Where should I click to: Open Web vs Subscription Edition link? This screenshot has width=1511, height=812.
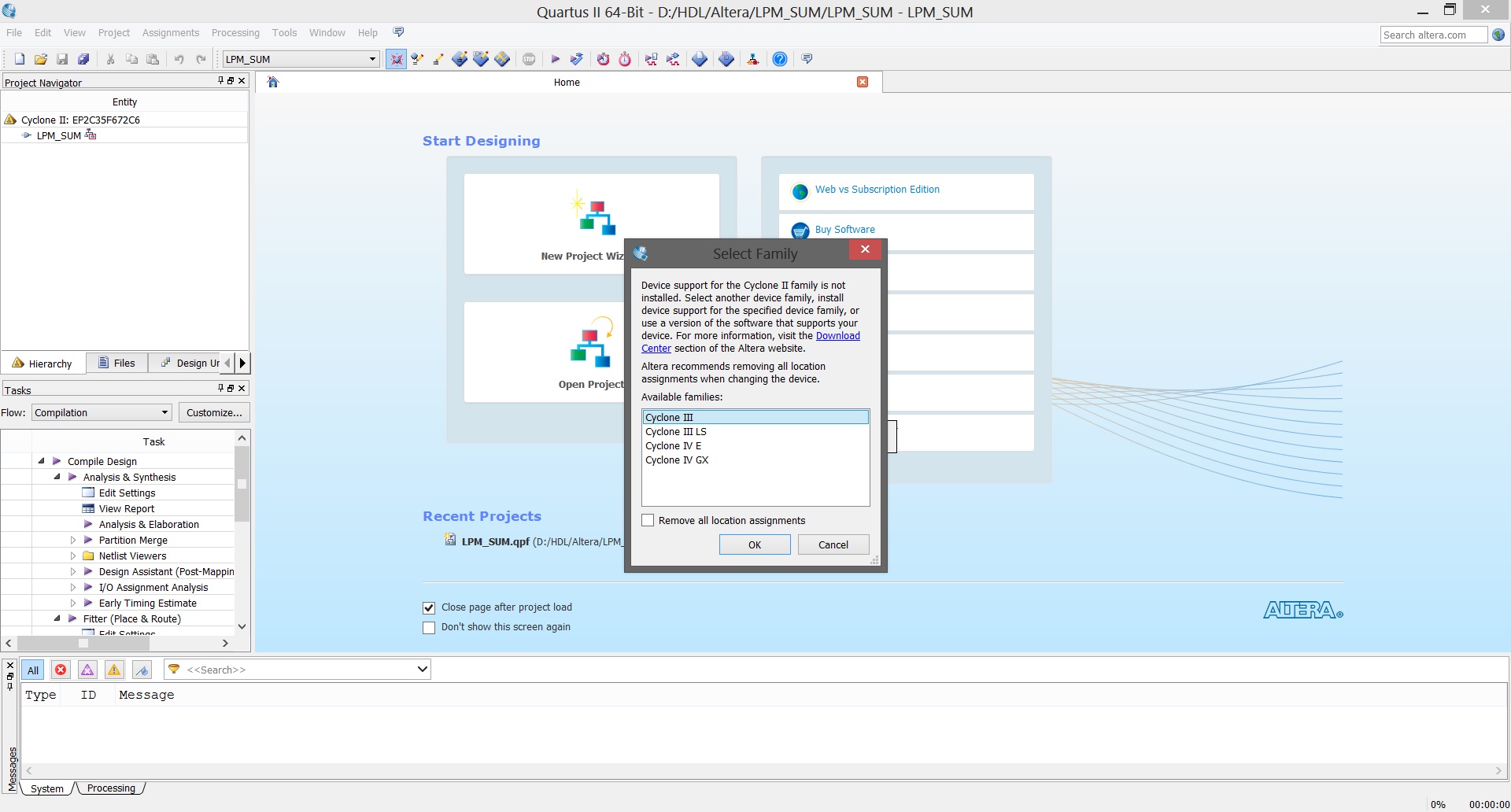(x=877, y=190)
